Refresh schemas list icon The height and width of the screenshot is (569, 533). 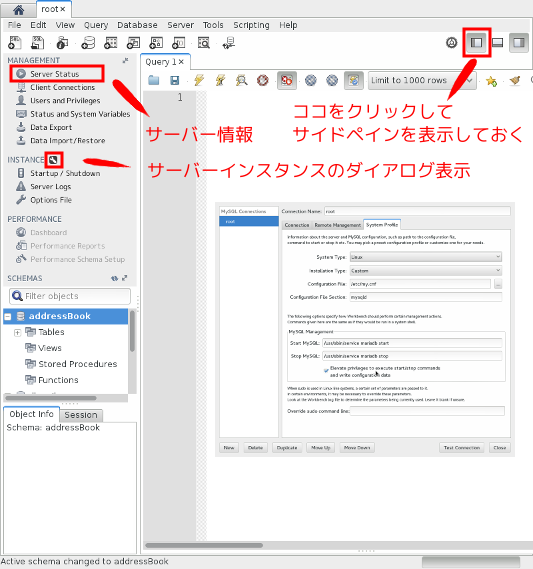click(x=114, y=278)
